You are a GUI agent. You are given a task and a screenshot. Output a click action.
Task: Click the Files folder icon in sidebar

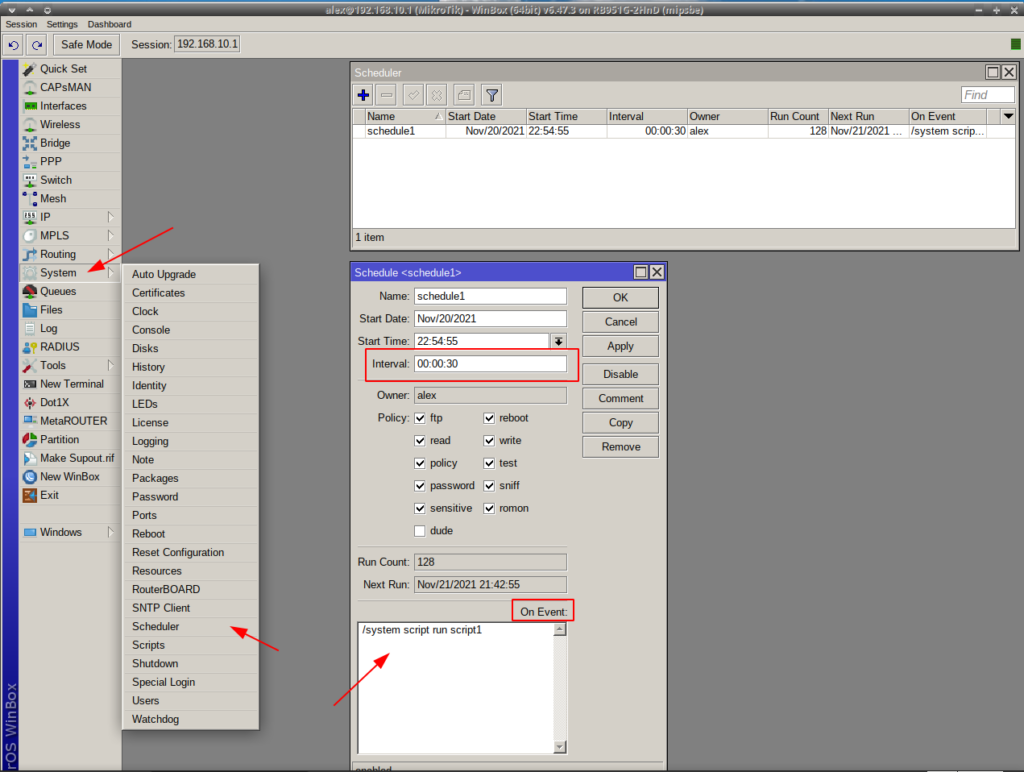(x=30, y=310)
